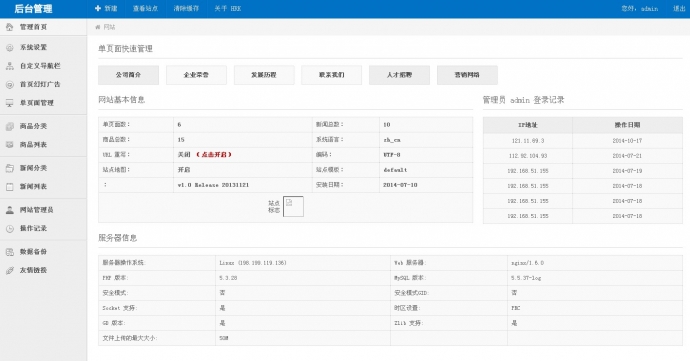Click the product count value 15

tap(181, 140)
